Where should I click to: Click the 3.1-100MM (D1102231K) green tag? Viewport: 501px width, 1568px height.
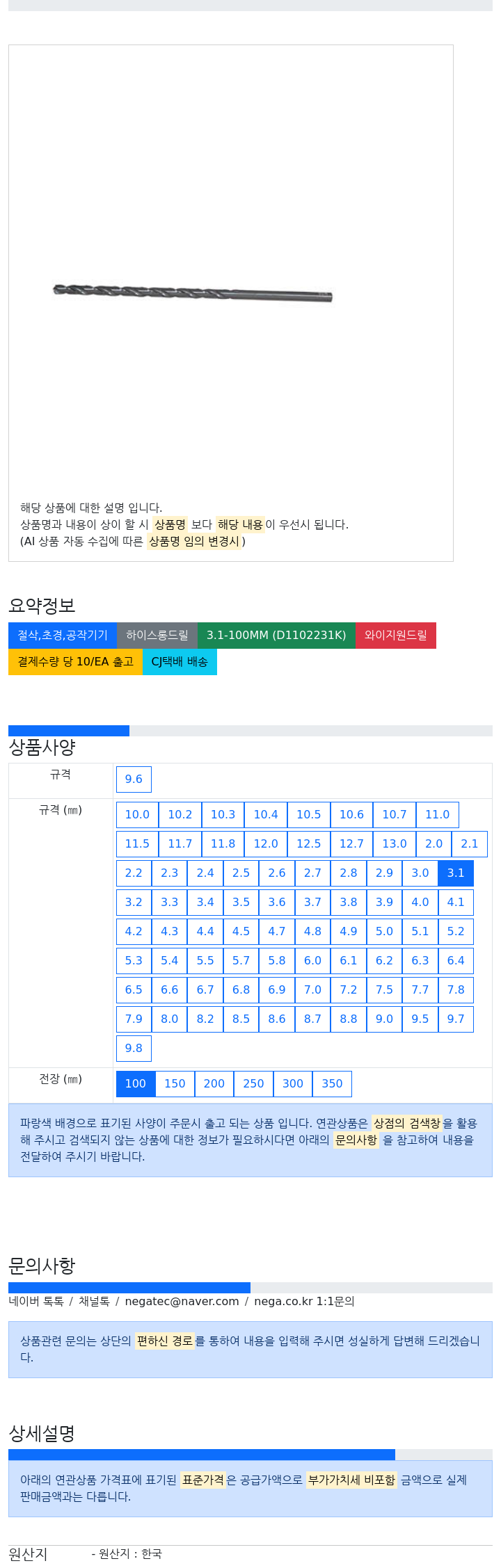pos(276,636)
